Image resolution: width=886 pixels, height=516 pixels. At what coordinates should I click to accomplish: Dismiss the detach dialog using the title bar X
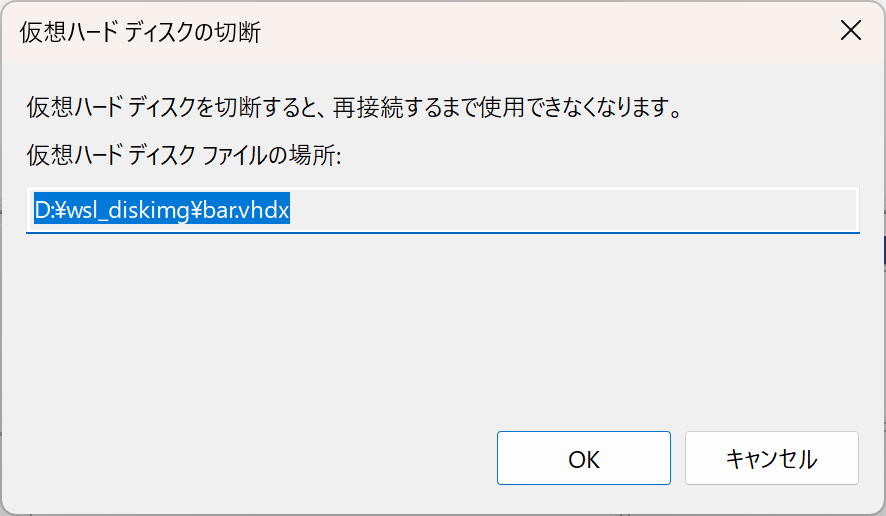tap(850, 30)
